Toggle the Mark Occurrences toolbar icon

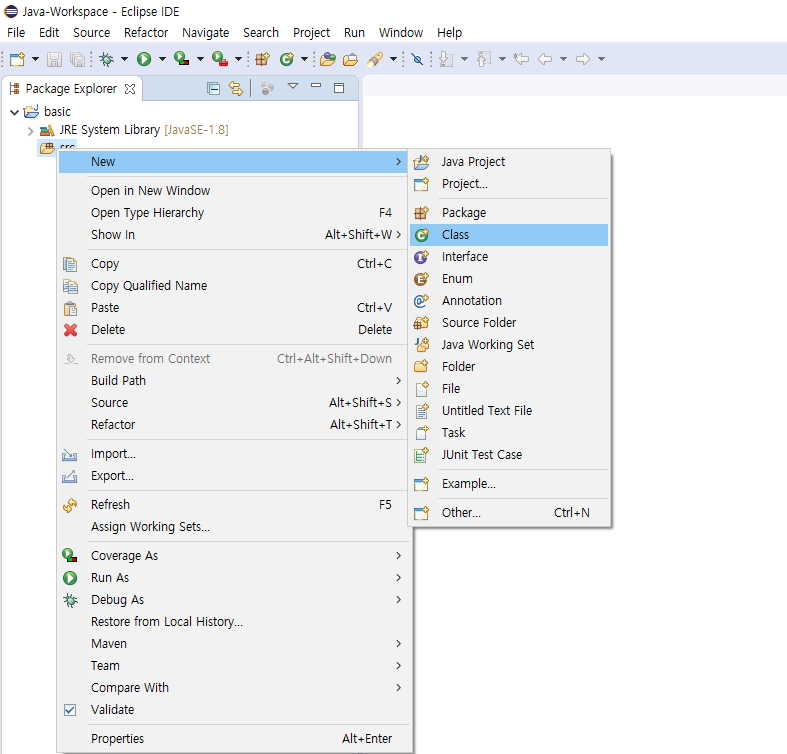[x=417, y=59]
